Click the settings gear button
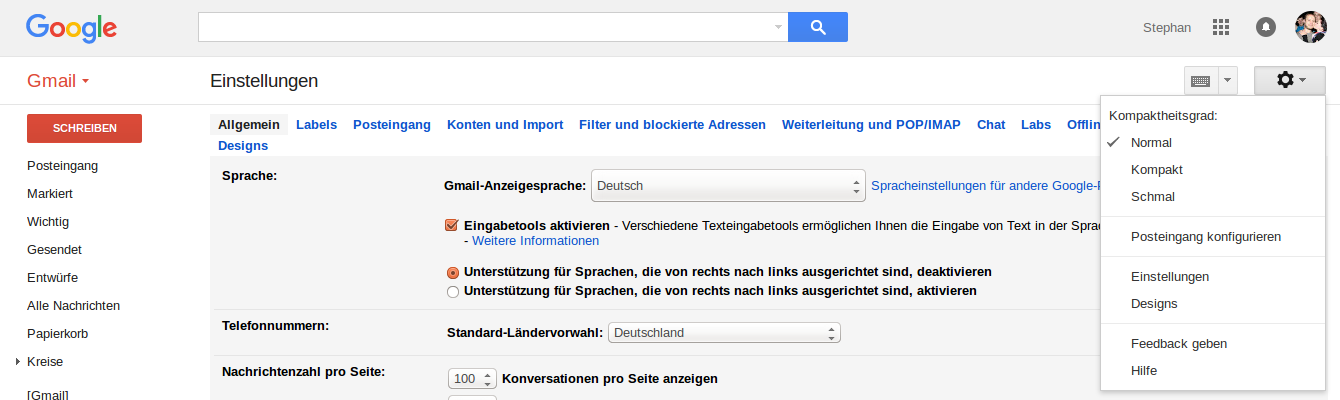The height and width of the screenshot is (400, 1340). 1289,80
